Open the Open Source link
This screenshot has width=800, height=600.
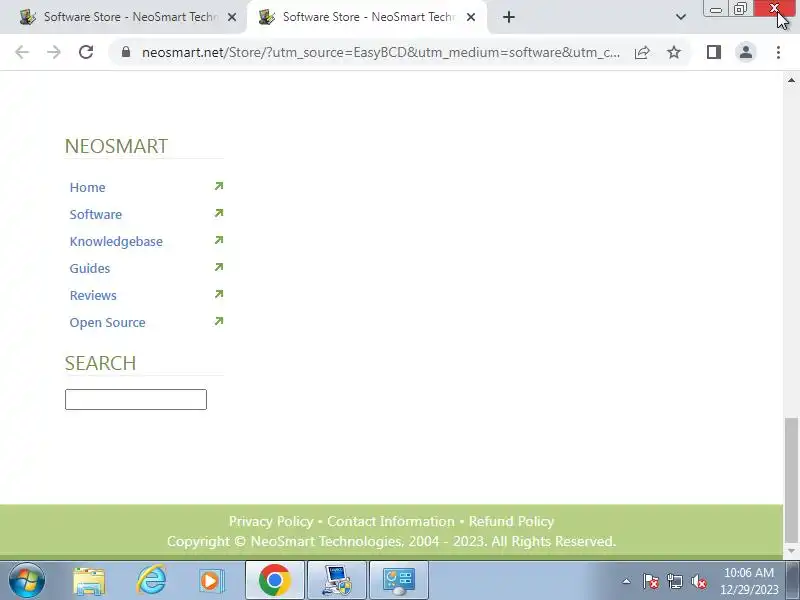point(107,322)
